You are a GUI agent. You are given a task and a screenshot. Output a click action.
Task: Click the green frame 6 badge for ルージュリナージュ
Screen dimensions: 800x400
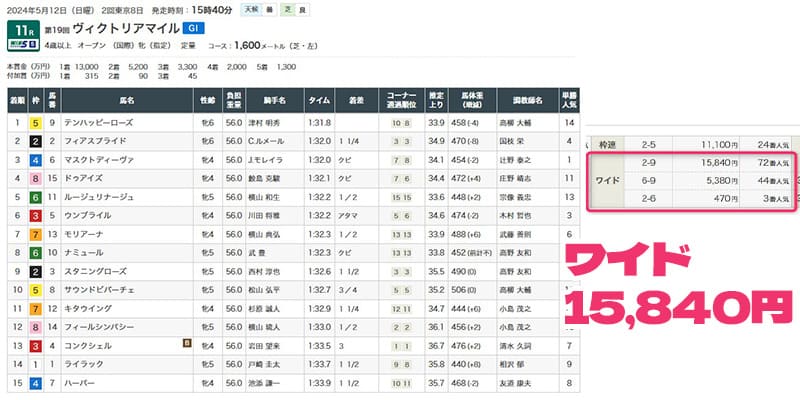35,197
